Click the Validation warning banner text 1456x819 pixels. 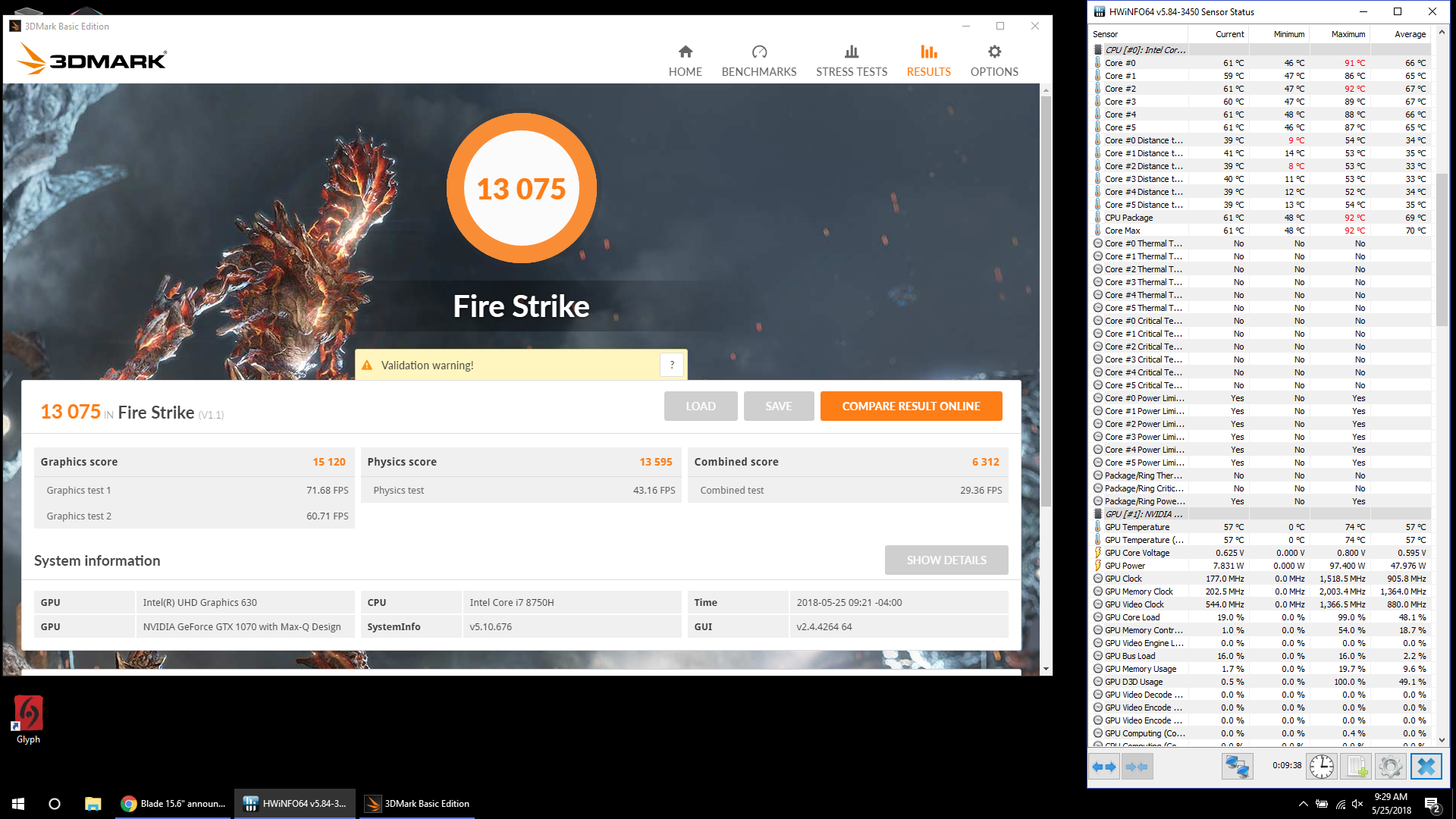click(427, 366)
